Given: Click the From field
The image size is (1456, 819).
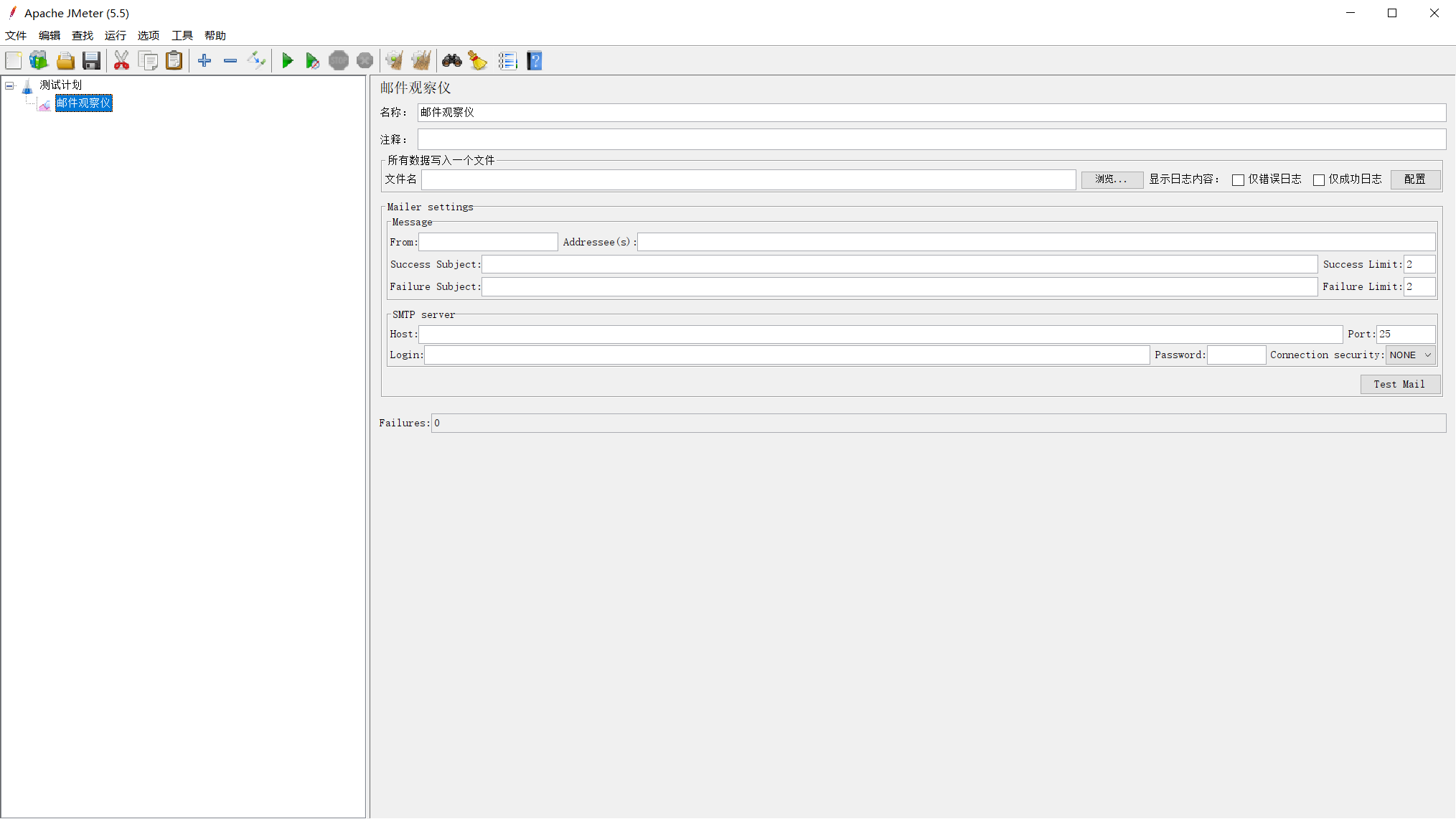Looking at the screenshot, I should tap(488, 243).
